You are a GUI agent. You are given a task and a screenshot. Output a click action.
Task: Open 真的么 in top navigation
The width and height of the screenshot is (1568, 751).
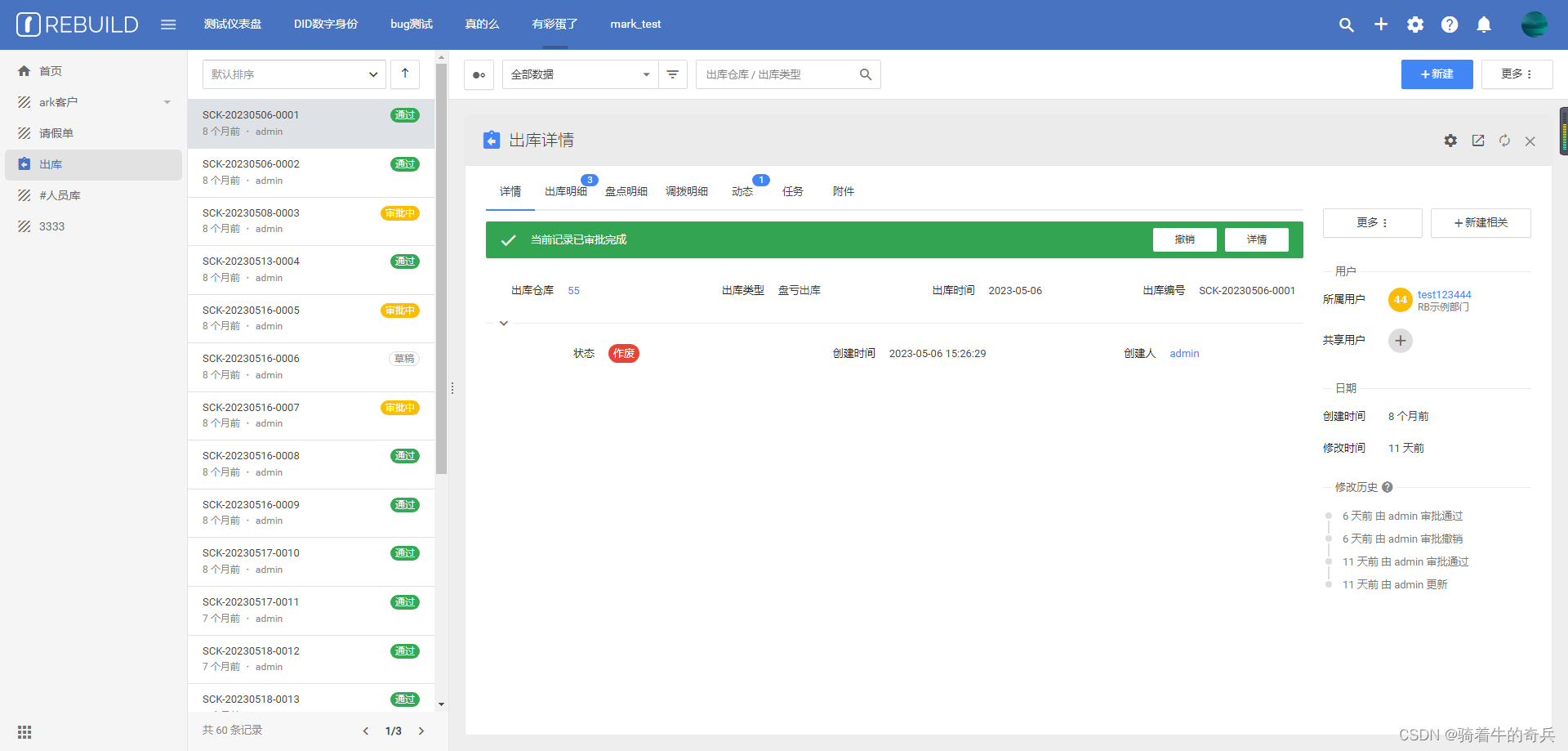482,25
